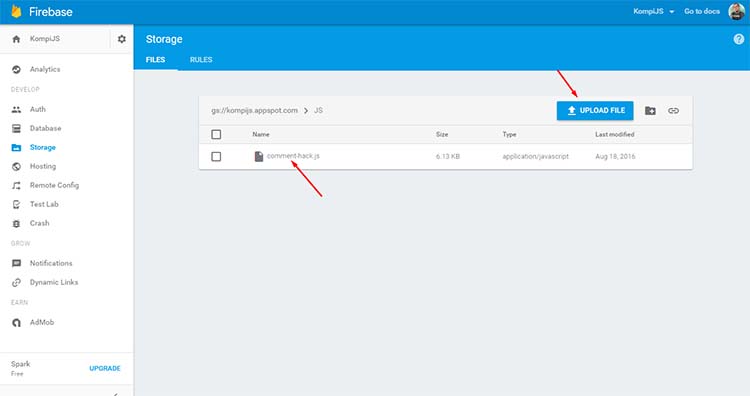
Task: Open Test Lab from the sidebar
Action: (x=44, y=204)
